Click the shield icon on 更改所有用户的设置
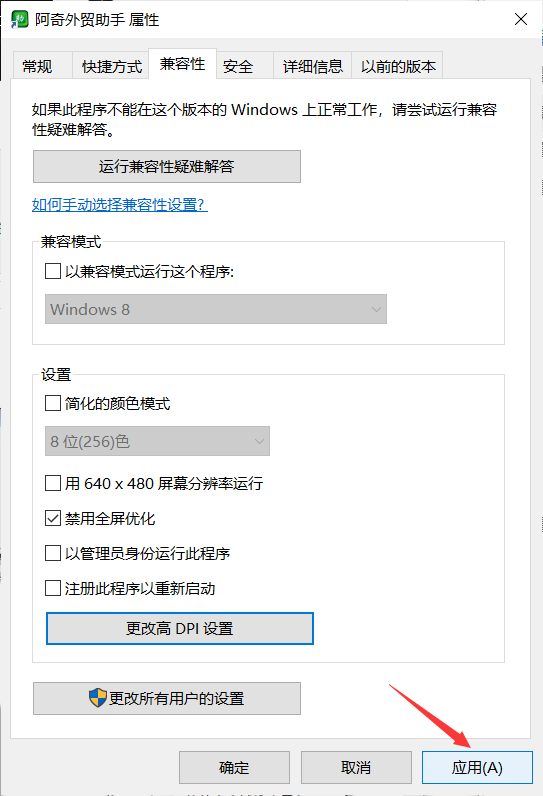 click(x=97, y=698)
